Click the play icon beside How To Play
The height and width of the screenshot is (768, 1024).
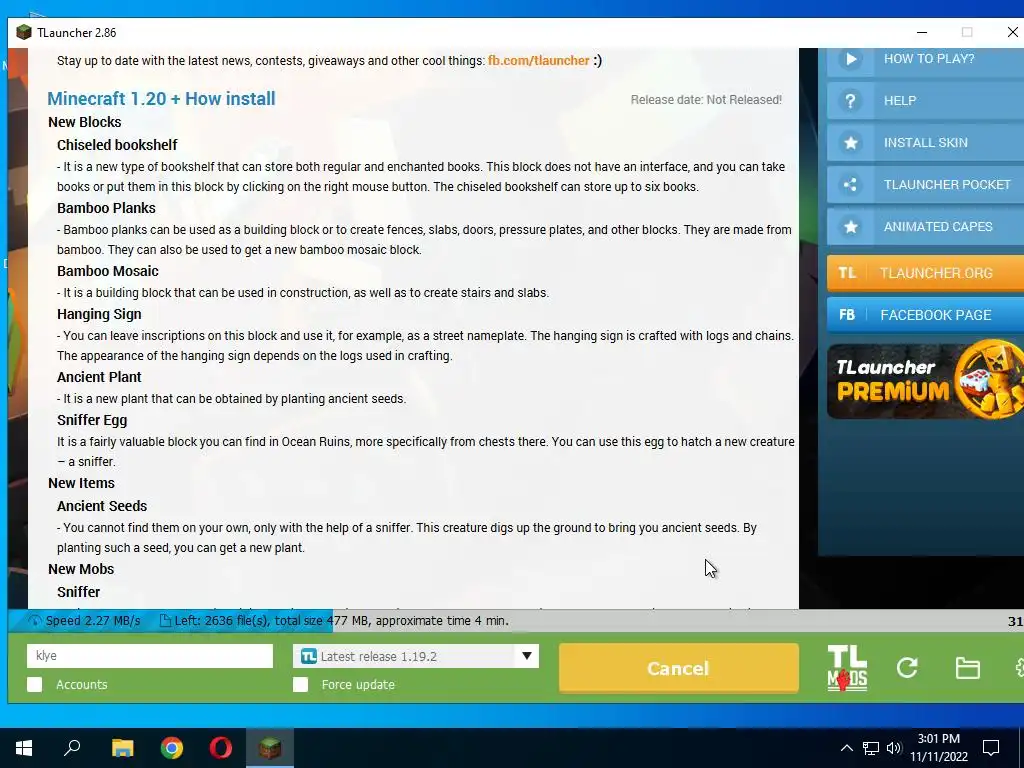(851, 59)
